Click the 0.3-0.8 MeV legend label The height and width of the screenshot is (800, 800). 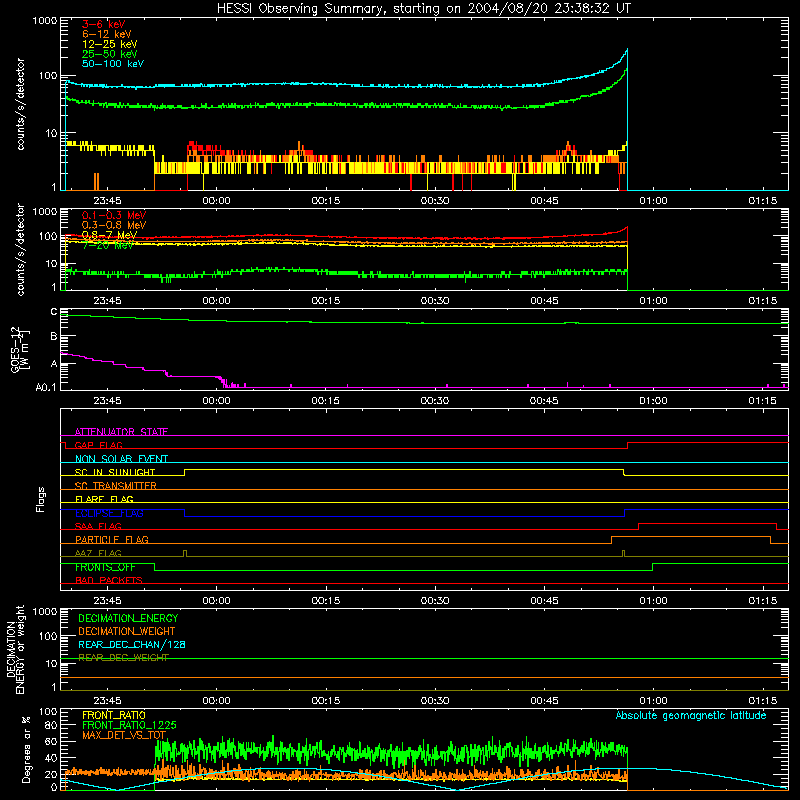(114, 225)
